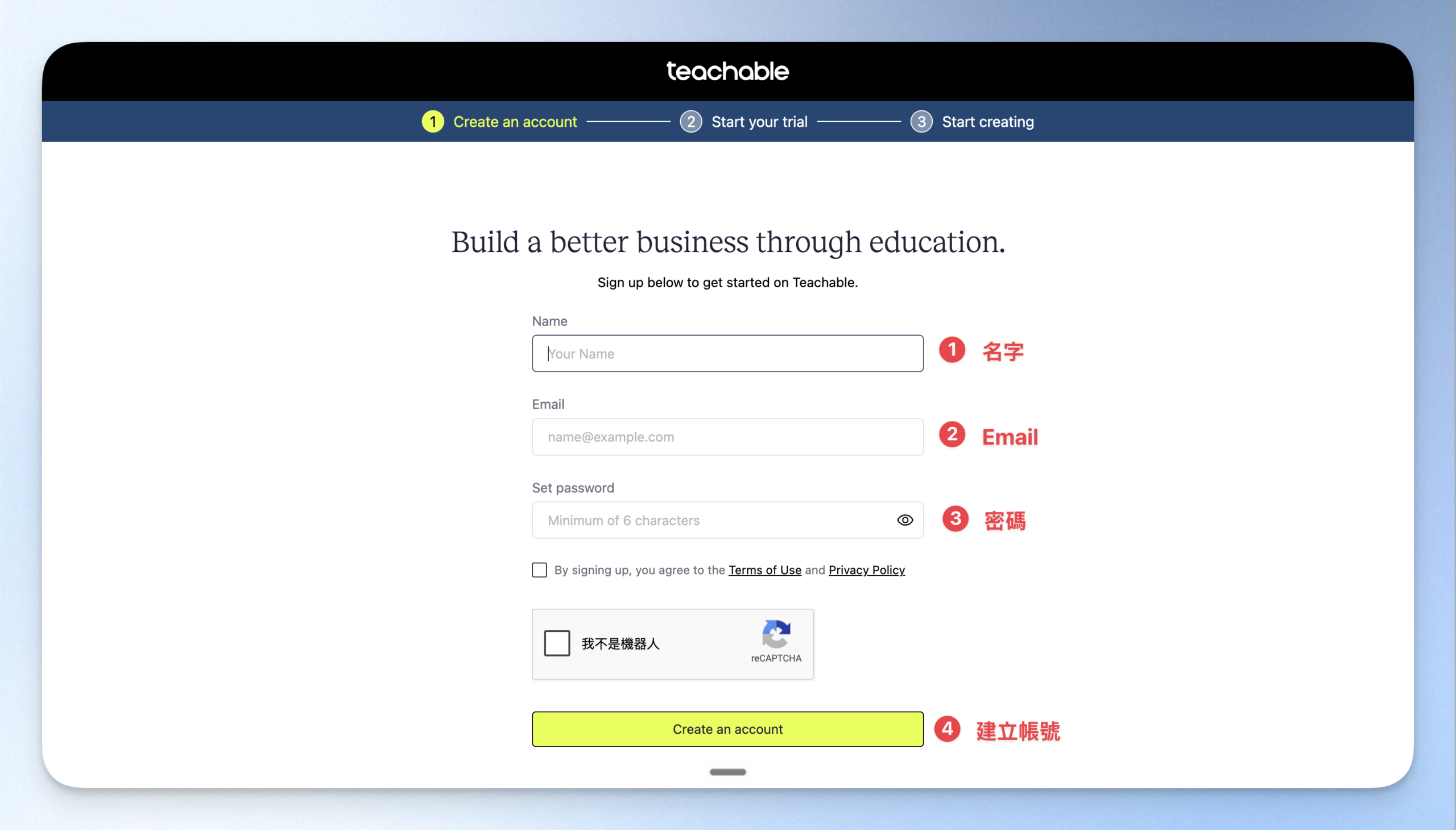
Task: Check the Terms of Use agreement checkbox
Action: click(539, 570)
